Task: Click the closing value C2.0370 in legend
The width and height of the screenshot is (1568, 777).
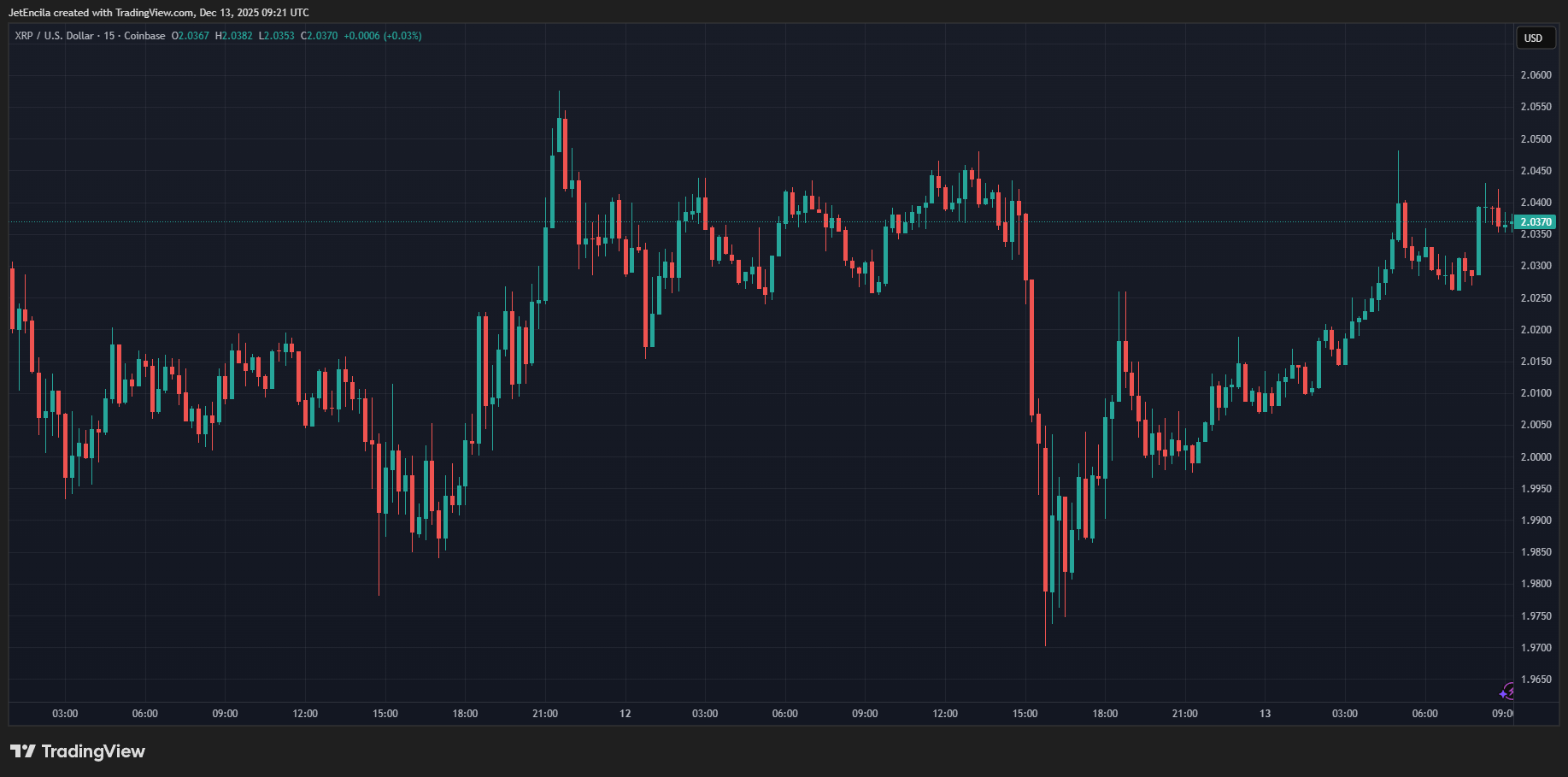Action: pos(320,36)
